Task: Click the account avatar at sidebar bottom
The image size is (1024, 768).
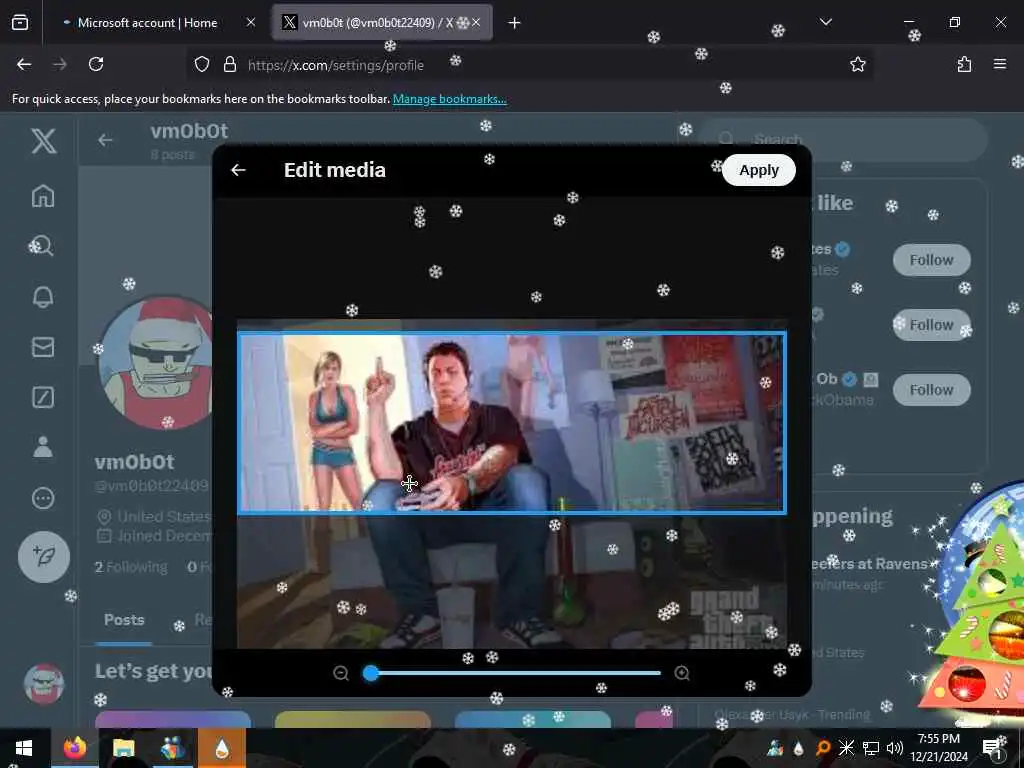Action: point(44,684)
